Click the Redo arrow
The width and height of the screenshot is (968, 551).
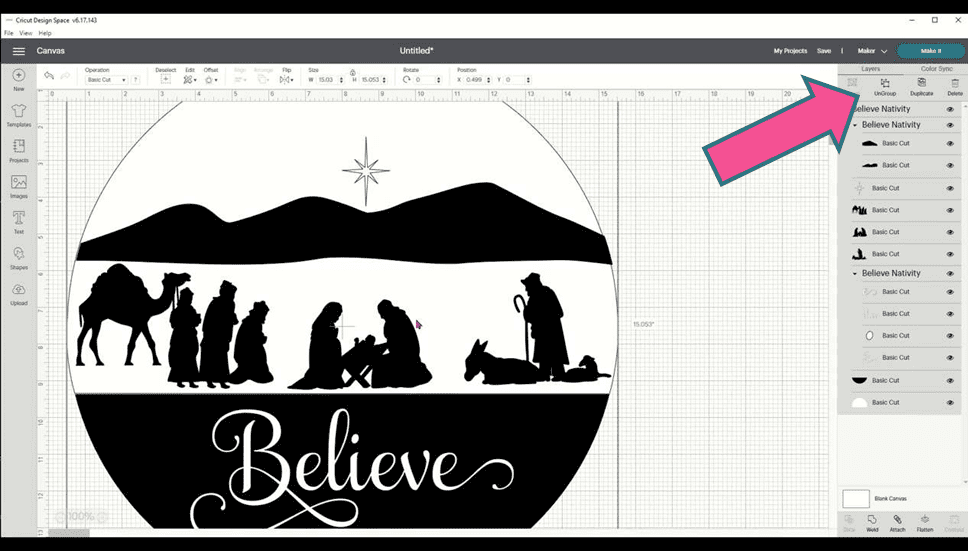[x=65, y=76]
